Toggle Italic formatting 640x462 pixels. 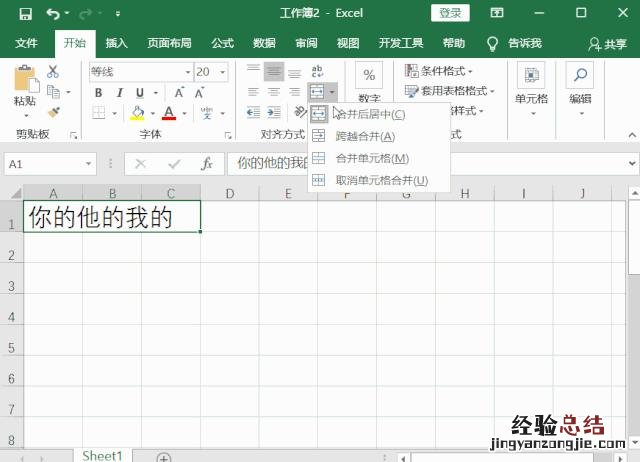[118, 92]
